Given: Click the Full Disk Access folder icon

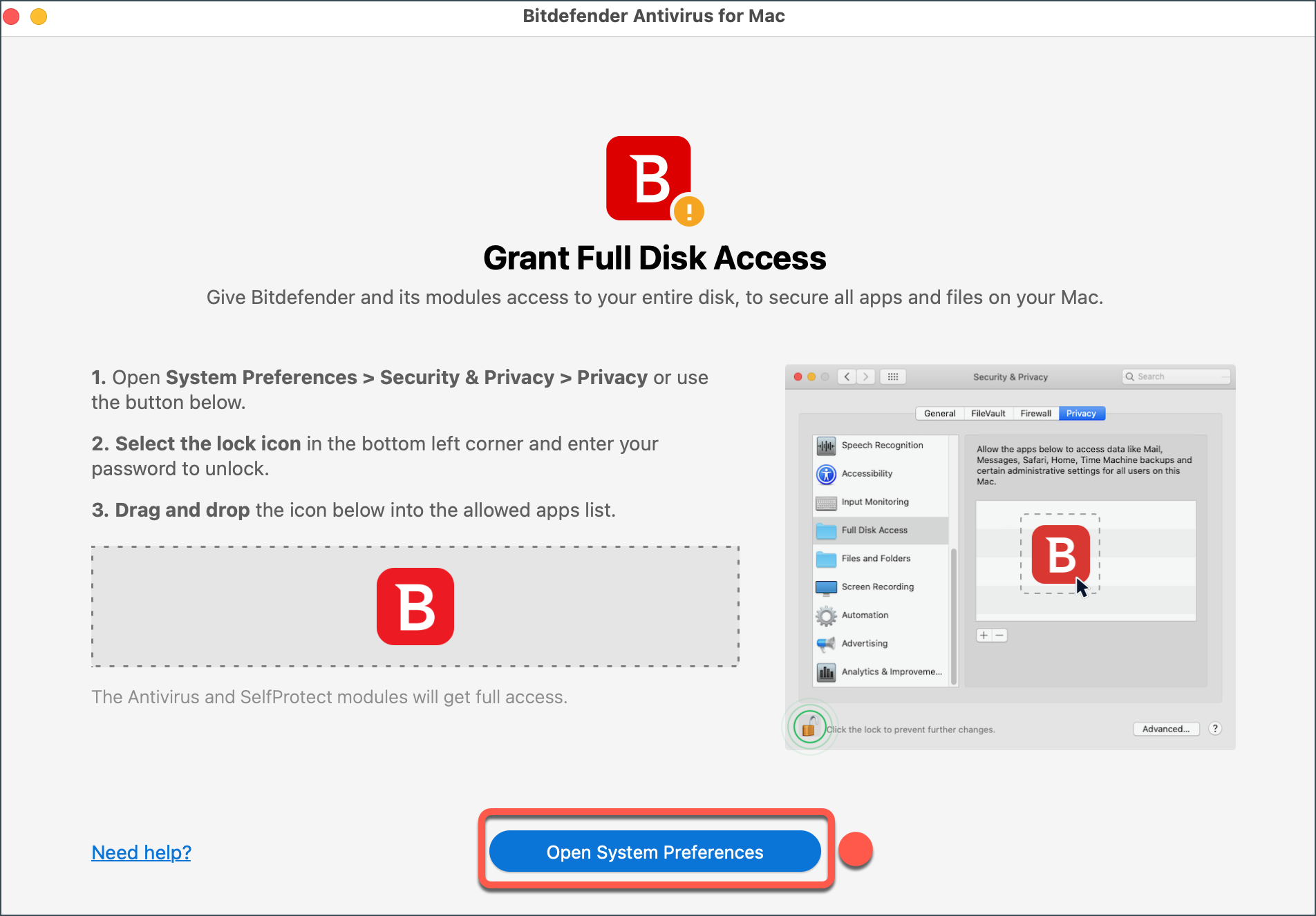Looking at the screenshot, I should [x=826, y=531].
